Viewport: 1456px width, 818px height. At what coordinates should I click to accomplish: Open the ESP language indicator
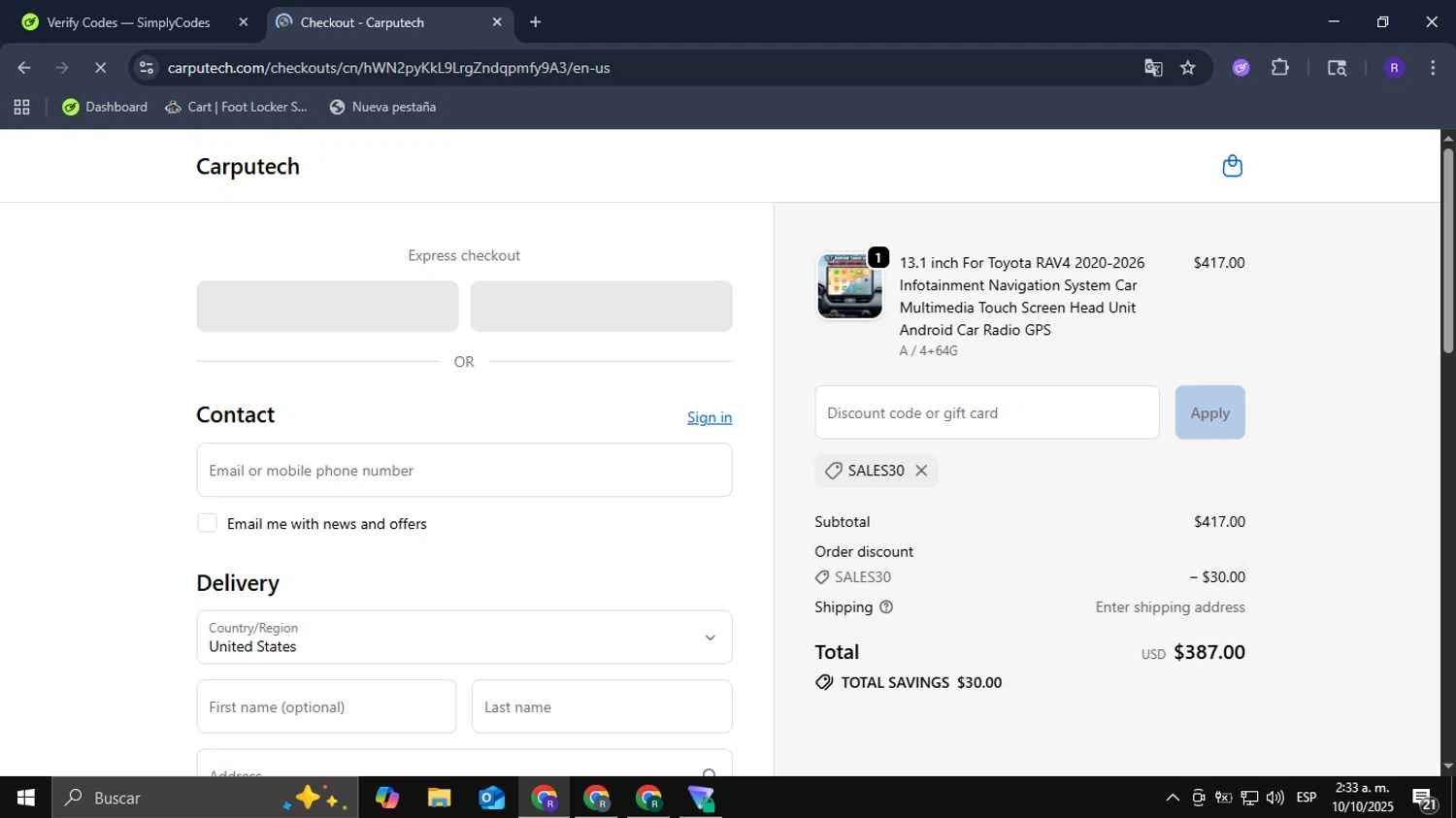pos(1307,798)
